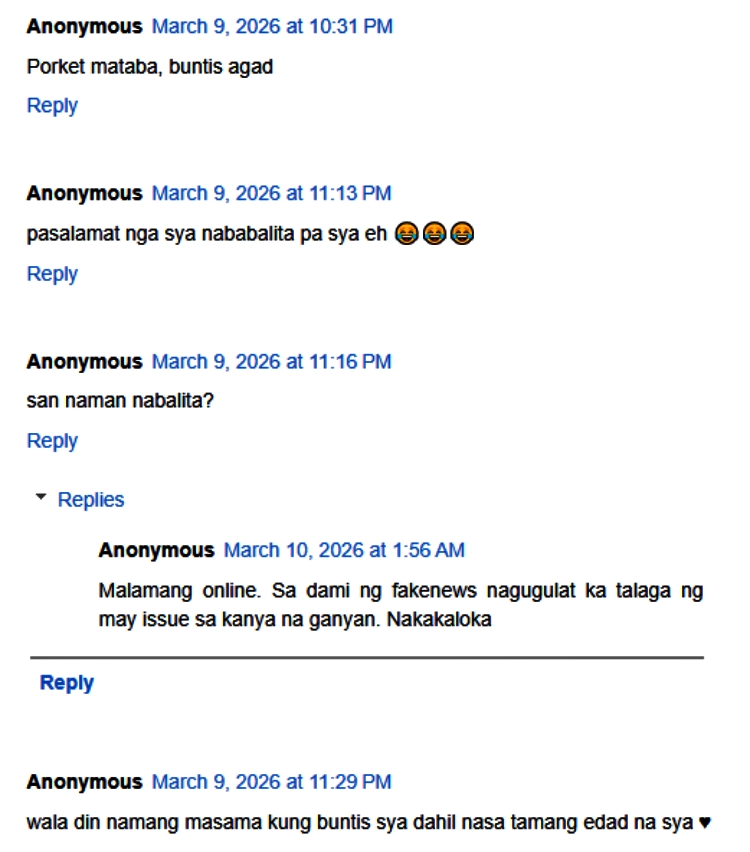Reply to the "san naman nabalita?" comment
Image resolution: width=750 pixels, height=852 pixels.
(52, 440)
